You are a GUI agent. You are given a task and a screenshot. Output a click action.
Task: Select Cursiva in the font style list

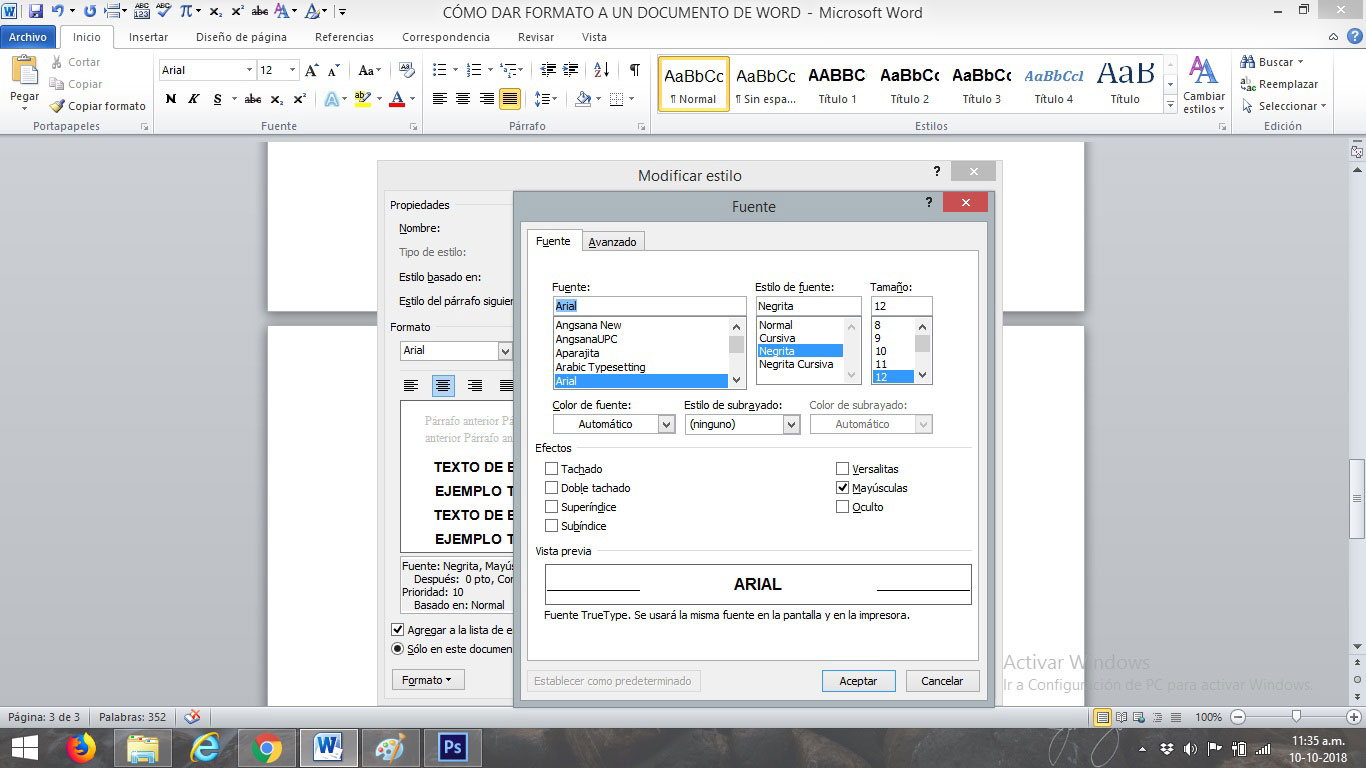click(777, 338)
